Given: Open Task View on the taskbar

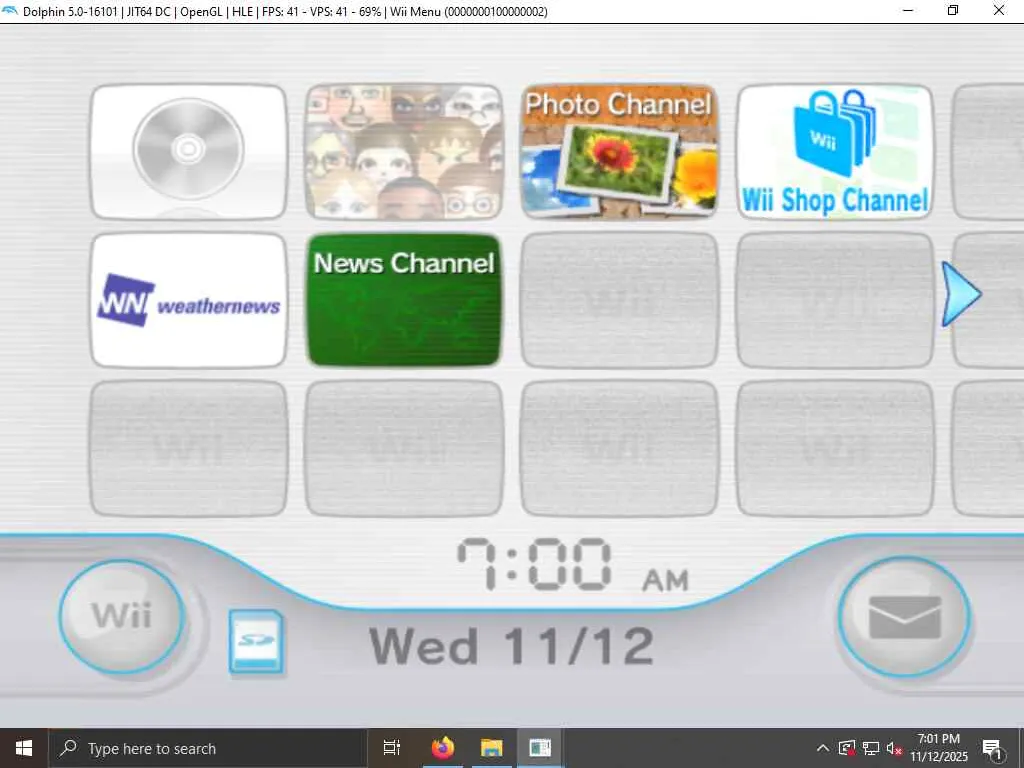Looking at the screenshot, I should tap(392, 748).
